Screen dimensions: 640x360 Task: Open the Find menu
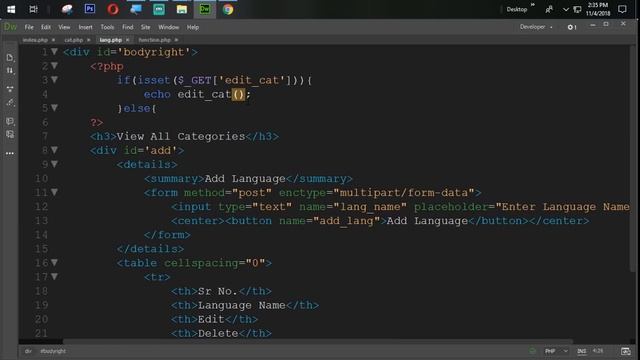click(128, 27)
